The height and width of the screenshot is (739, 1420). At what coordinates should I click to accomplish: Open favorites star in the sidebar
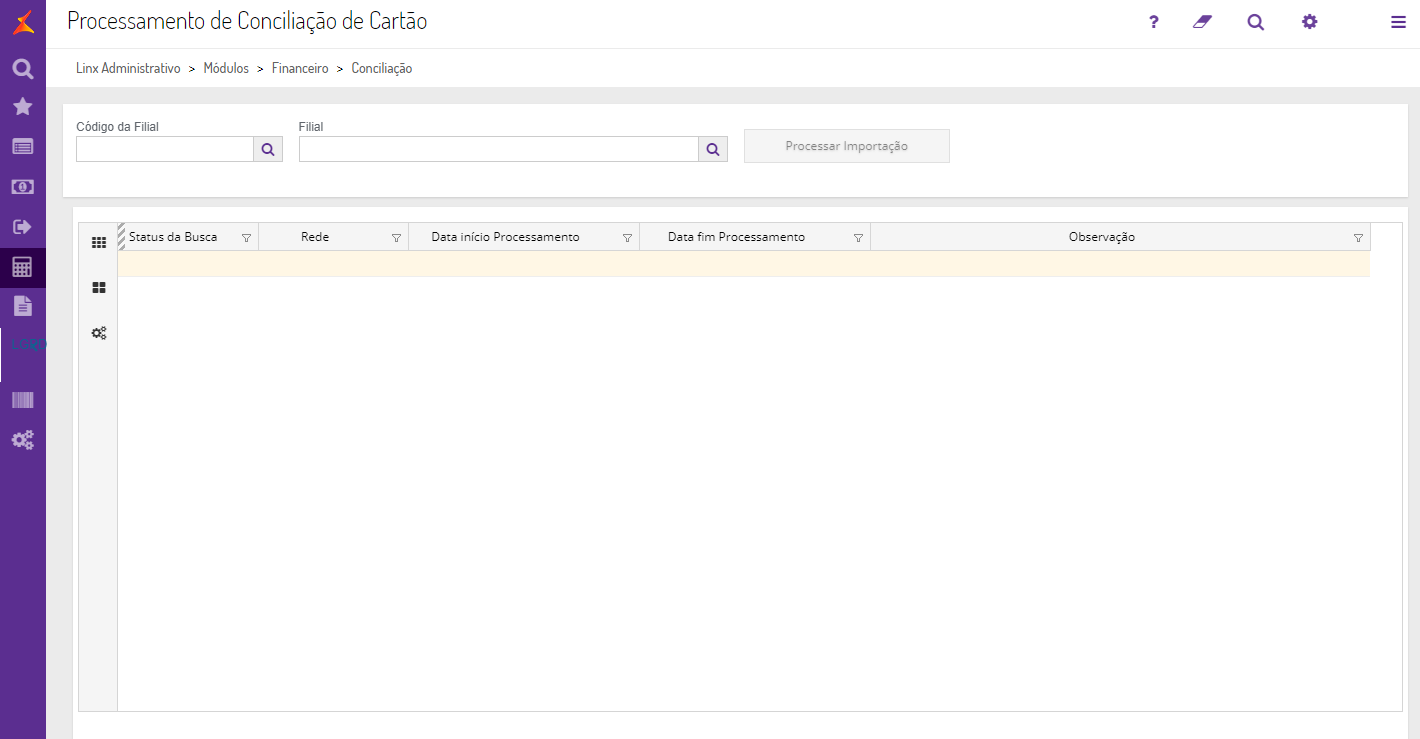pos(23,107)
